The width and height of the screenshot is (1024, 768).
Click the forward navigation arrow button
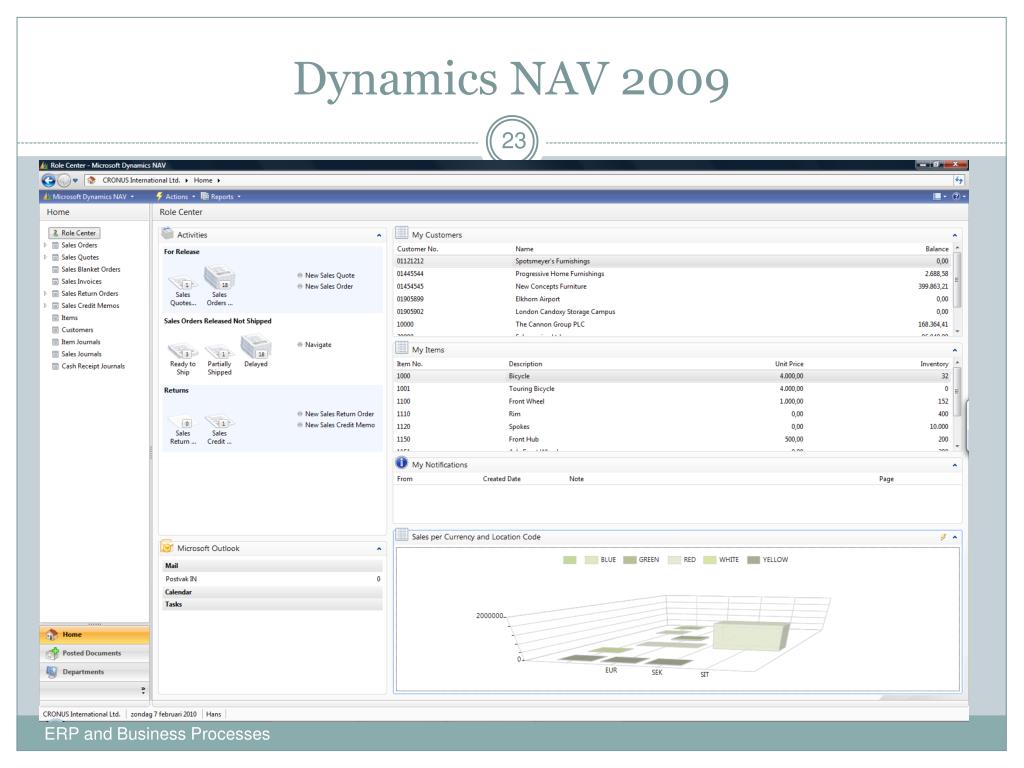(63, 180)
